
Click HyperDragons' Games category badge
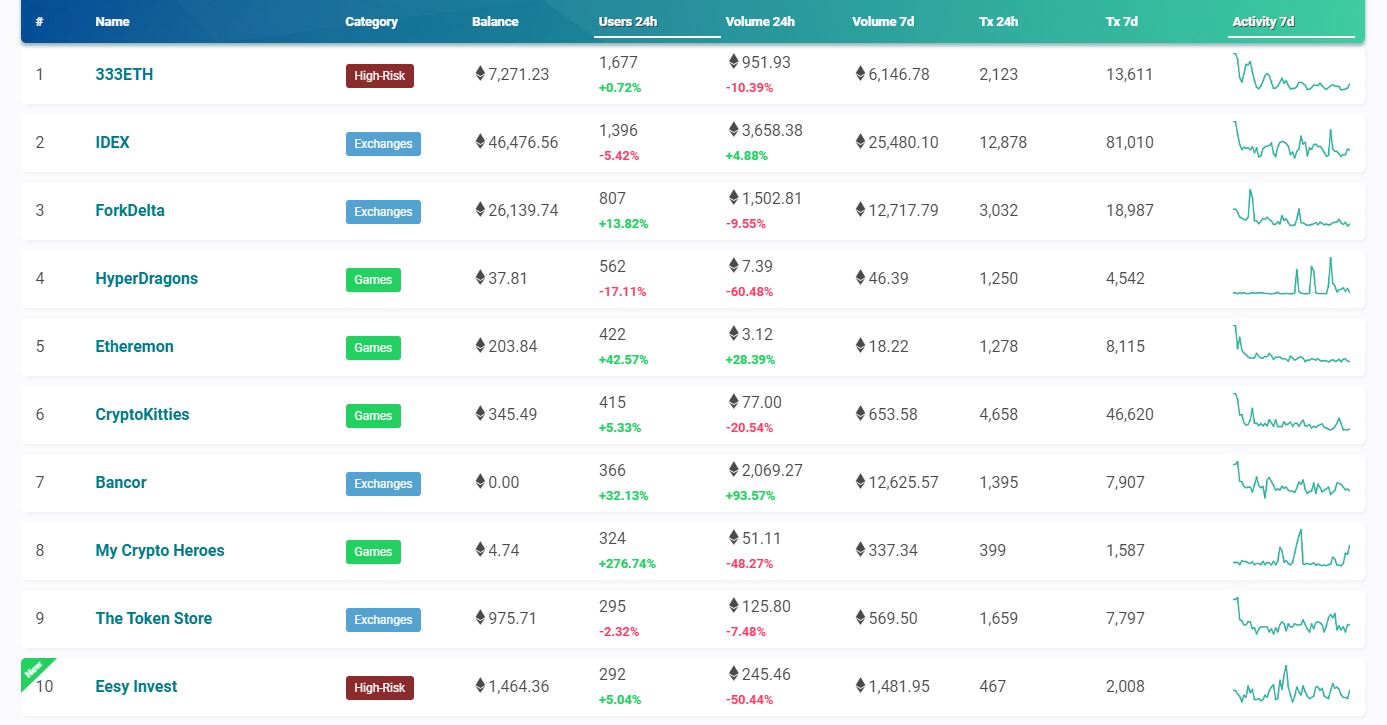(373, 280)
